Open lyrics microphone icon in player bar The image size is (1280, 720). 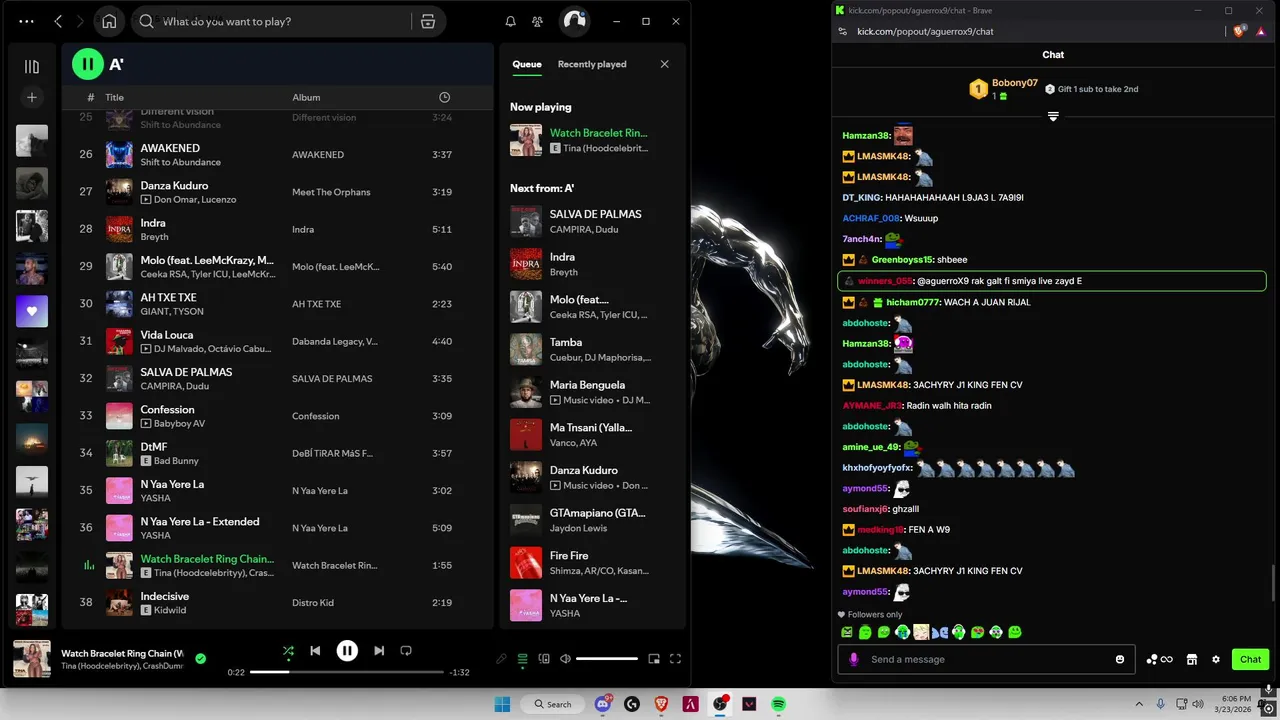501,659
